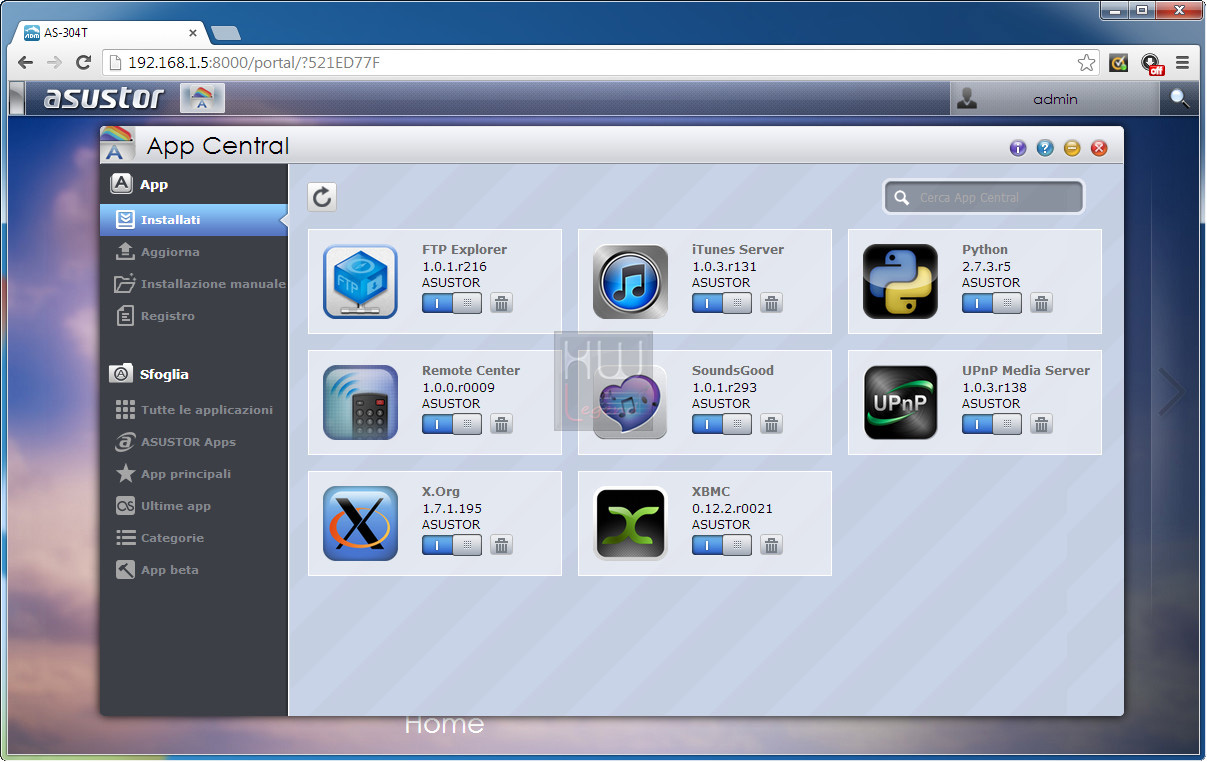
Task: Toggle Python on/off switch
Action: [x=992, y=303]
